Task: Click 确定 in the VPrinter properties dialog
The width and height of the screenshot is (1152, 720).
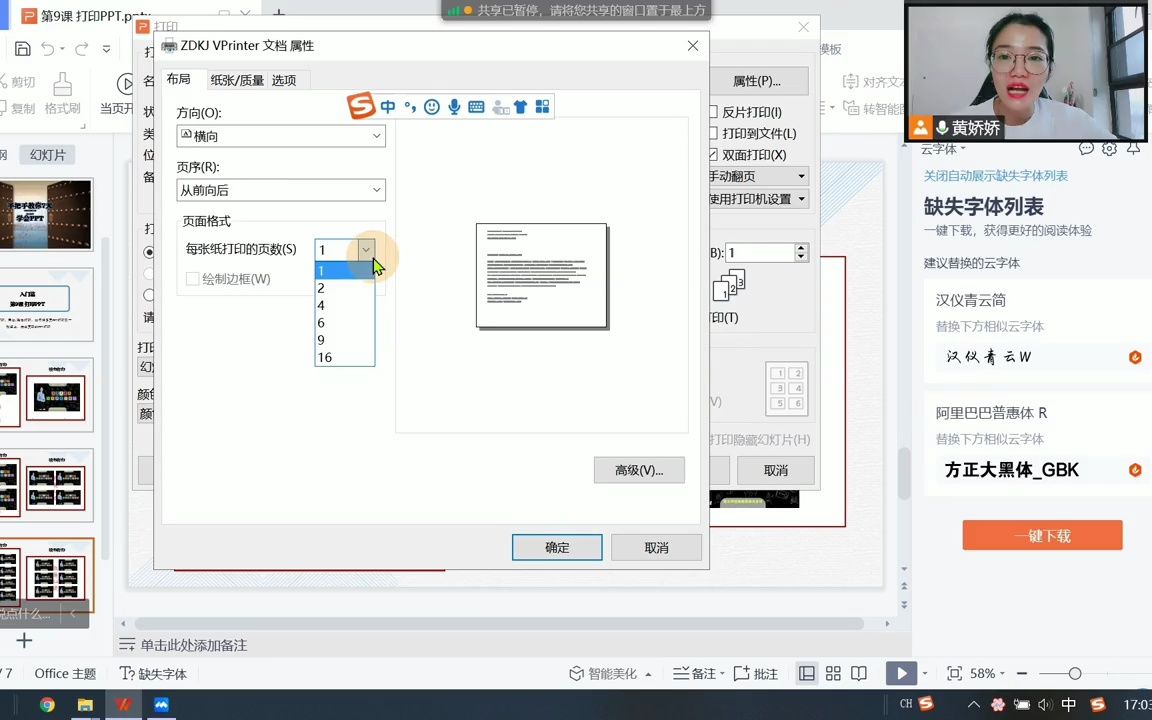Action: coord(557,547)
